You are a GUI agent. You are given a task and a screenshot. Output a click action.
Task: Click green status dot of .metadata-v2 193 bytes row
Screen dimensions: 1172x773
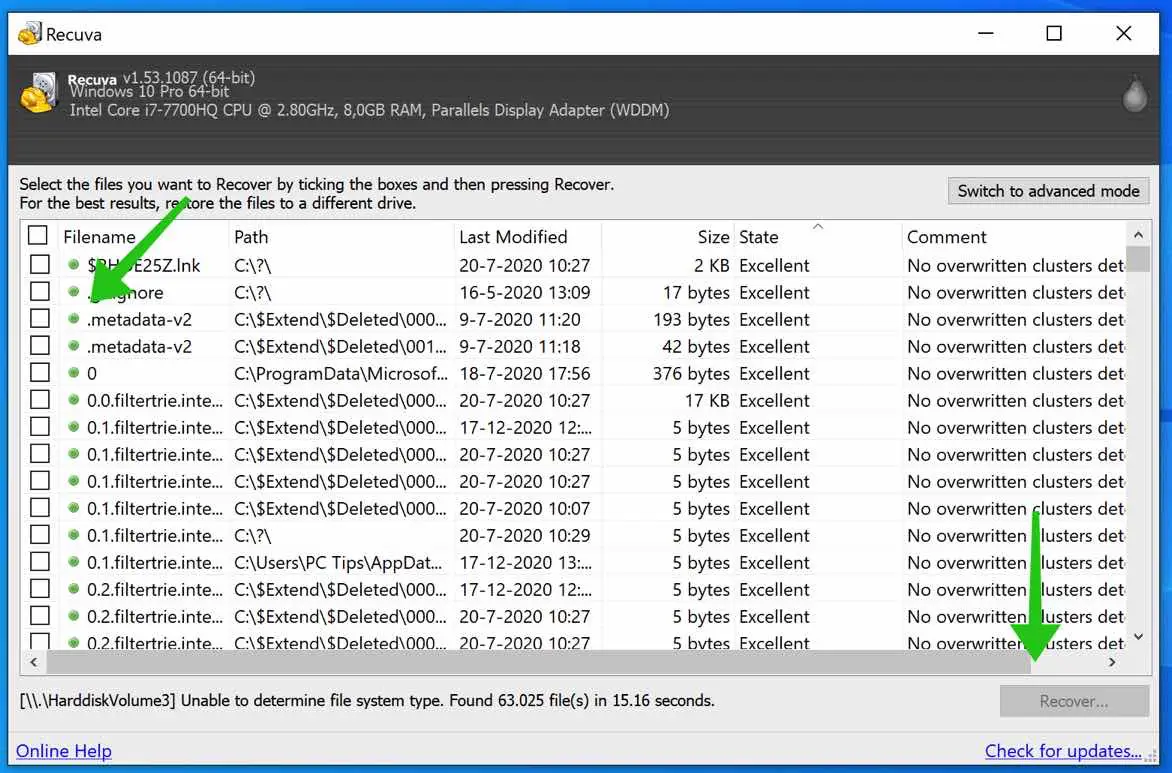73,319
